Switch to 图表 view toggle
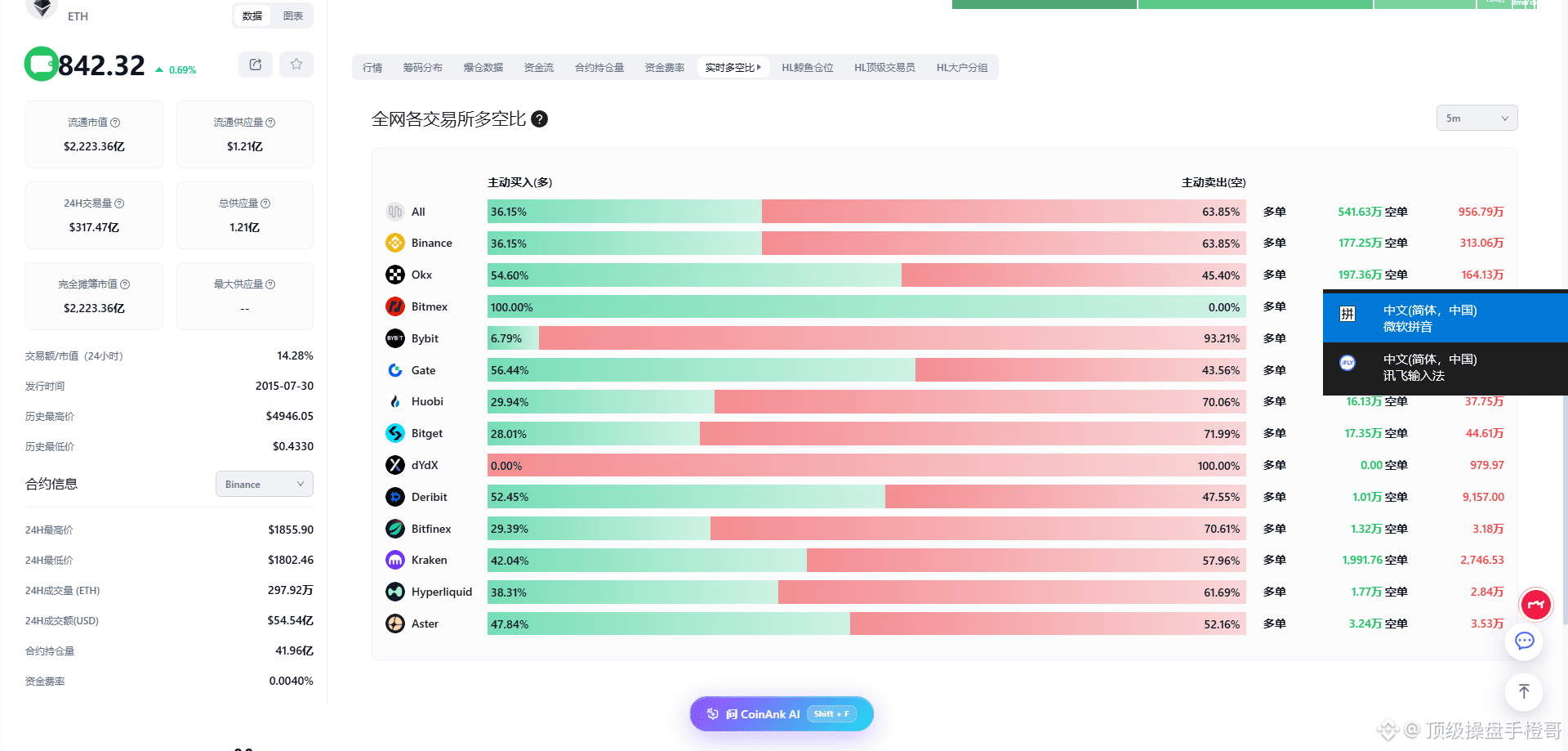The image size is (1568, 751). point(293,16)
